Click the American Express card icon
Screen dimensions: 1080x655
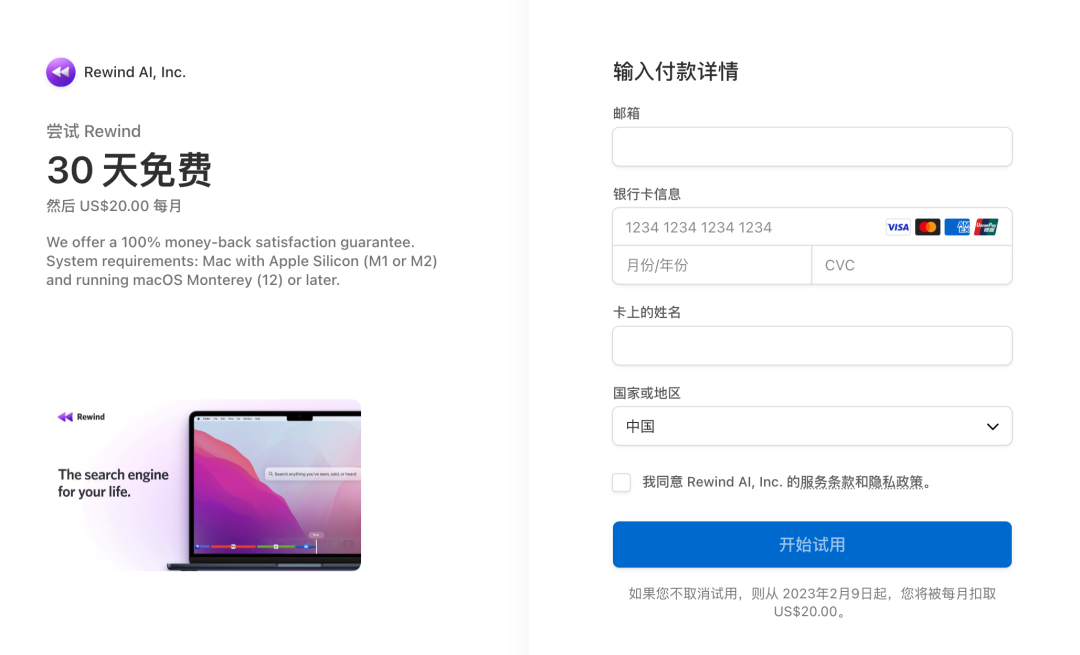tap(957, 227)
